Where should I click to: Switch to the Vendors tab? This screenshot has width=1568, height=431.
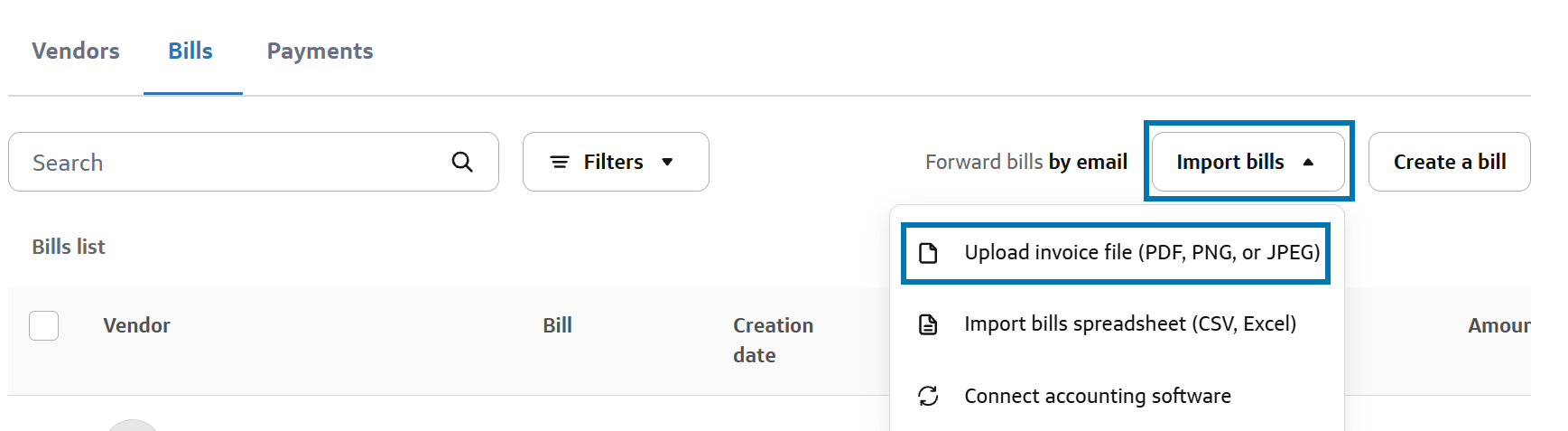tap(76, 52)
